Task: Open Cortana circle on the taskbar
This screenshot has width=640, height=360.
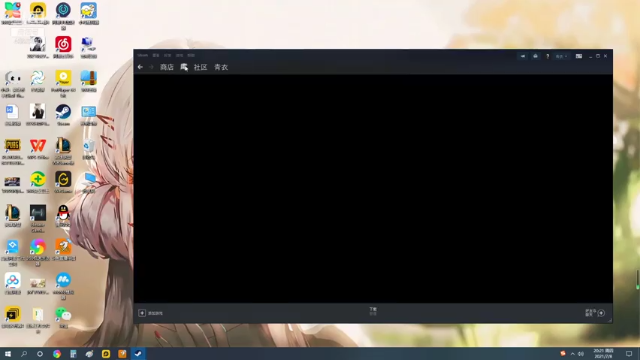Action: (40, 353)
